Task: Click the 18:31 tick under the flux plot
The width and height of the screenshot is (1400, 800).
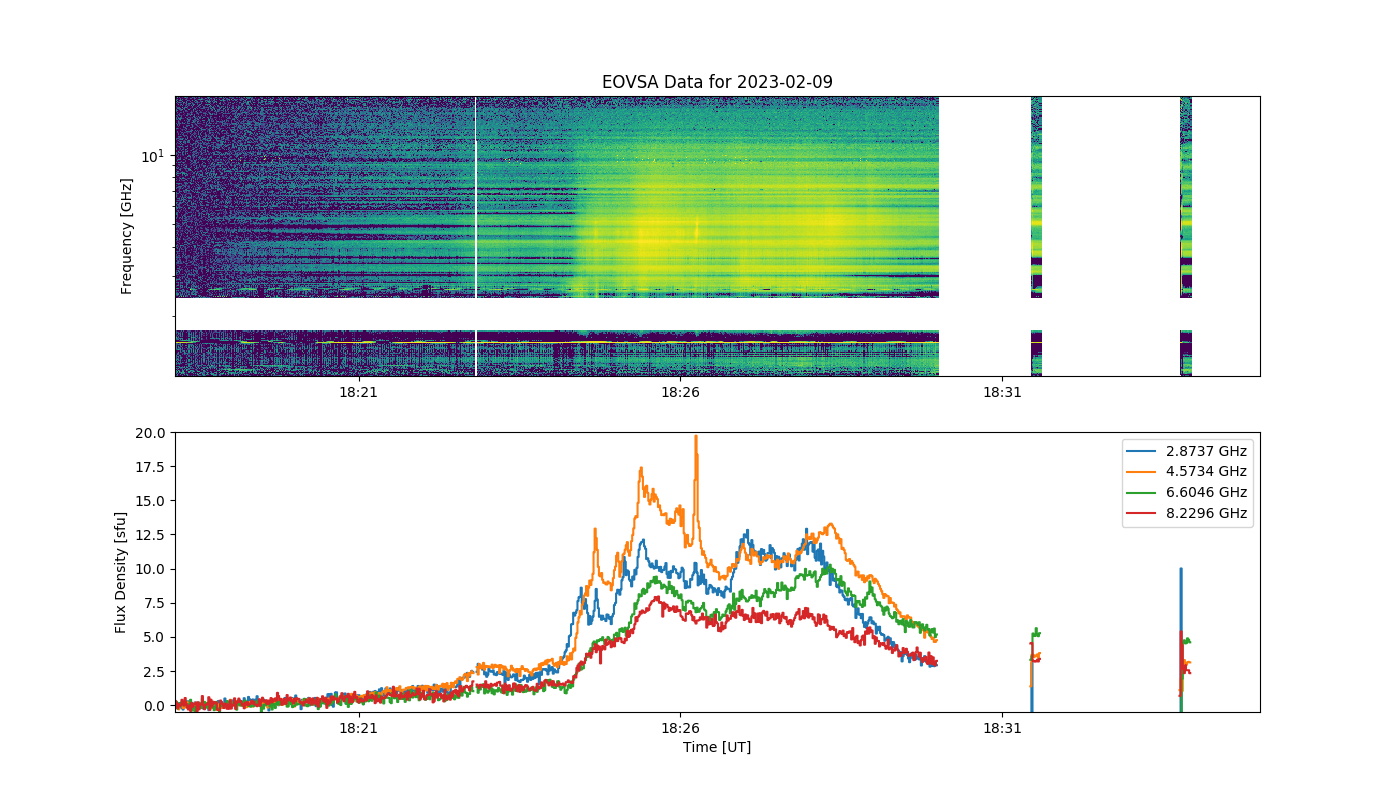Action: [1002, 728]
